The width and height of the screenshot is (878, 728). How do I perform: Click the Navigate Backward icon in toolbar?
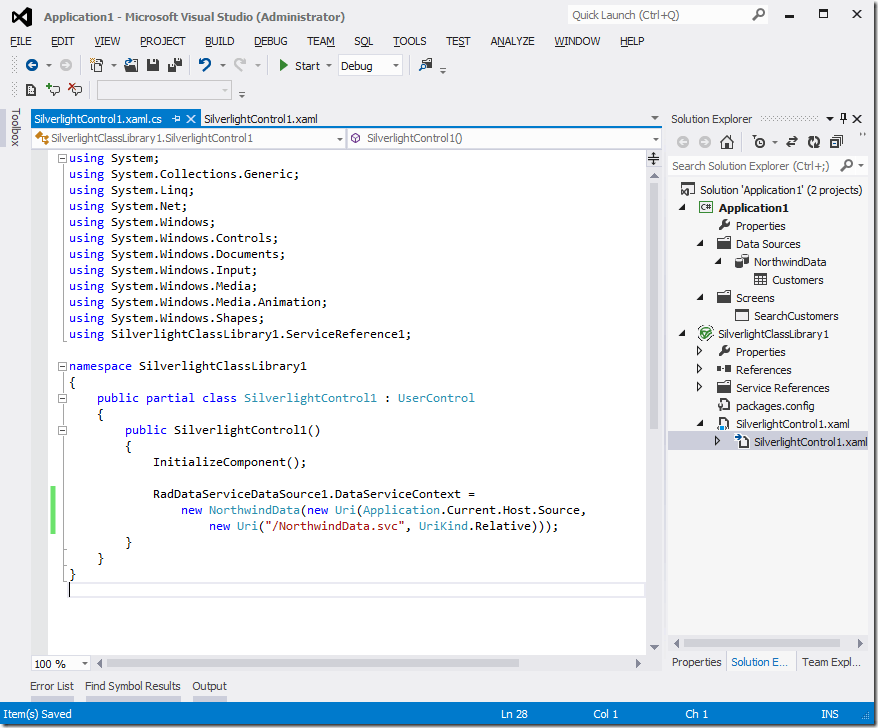coord(32,65)
